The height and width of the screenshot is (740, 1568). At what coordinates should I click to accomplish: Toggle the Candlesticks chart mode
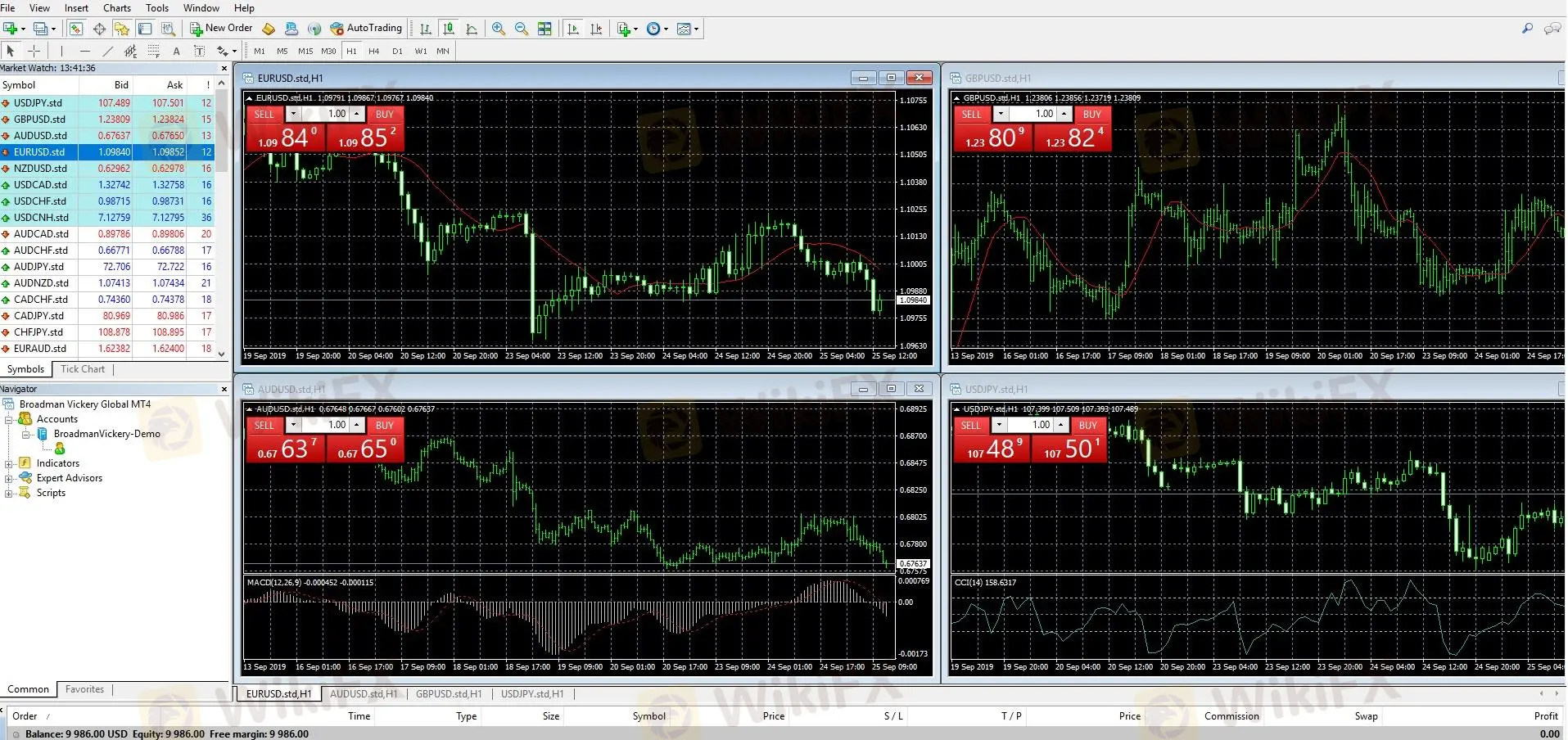pos(449,29)
